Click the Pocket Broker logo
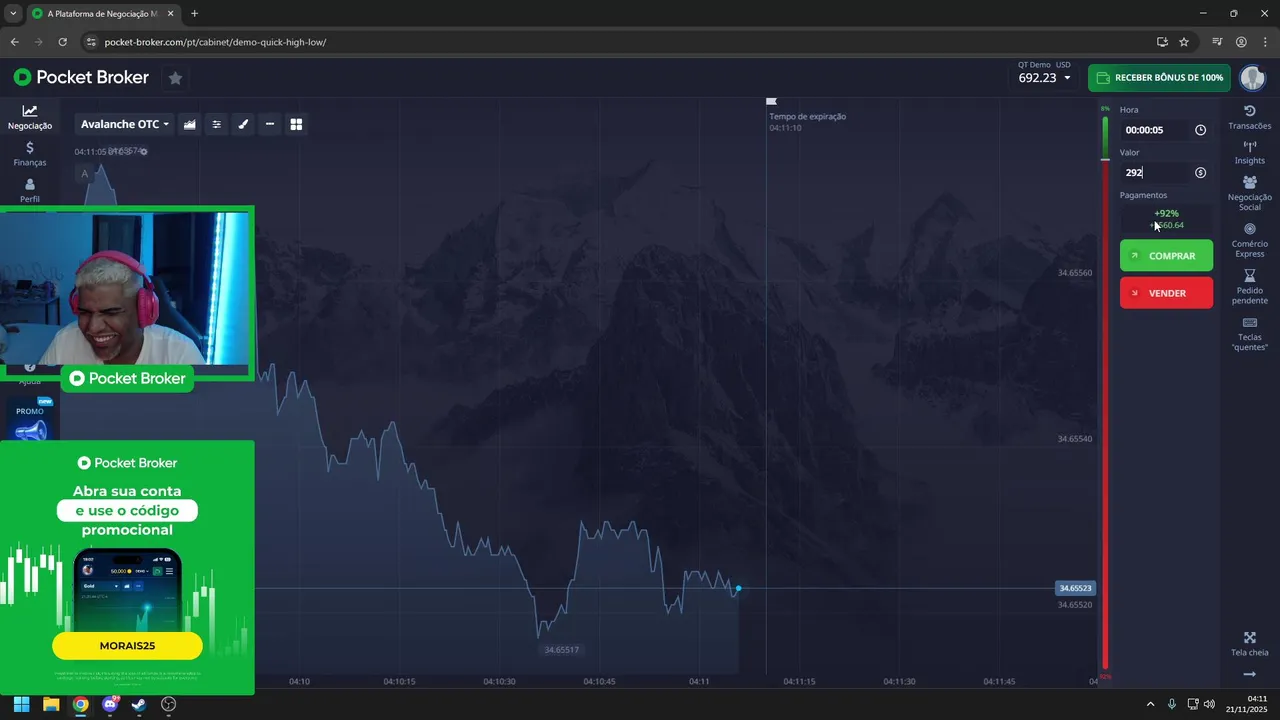Screen dimensions: 1280x720 [81, 77]
